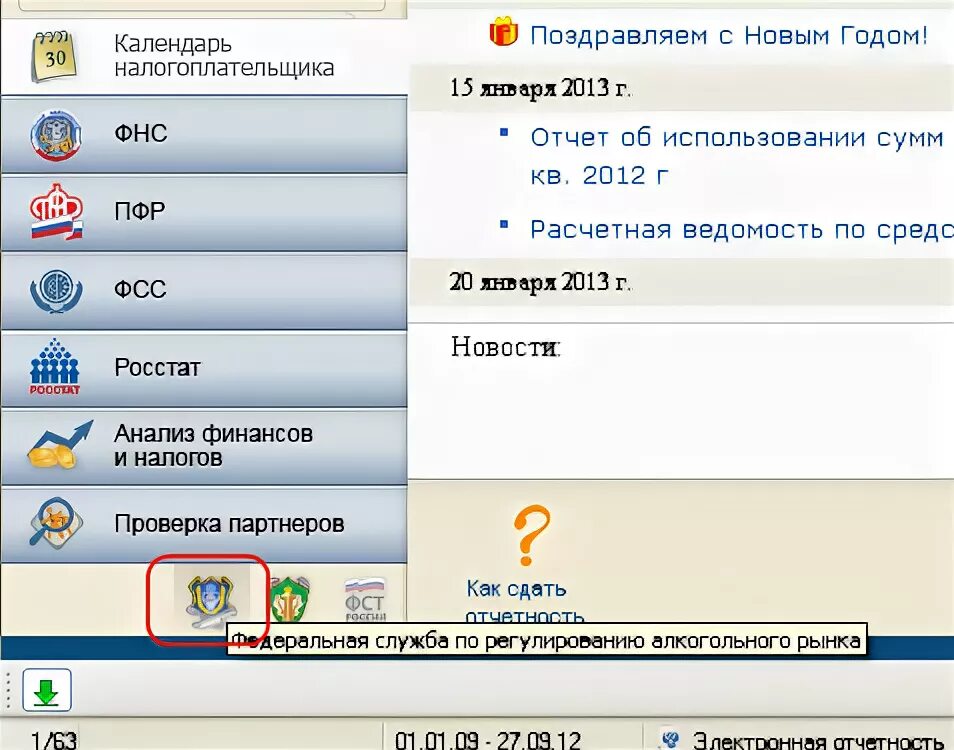
Task: Click the finance analysis chart icon
Action: (x=60, y=445)
